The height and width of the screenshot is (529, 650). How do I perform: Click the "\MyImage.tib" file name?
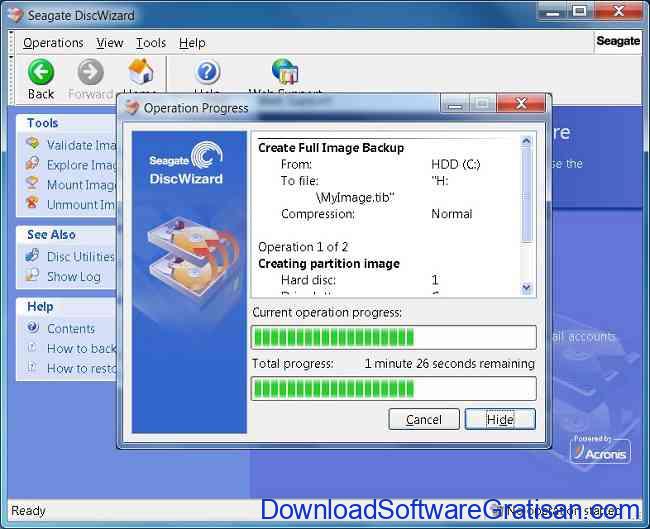[x=355, y=198]
